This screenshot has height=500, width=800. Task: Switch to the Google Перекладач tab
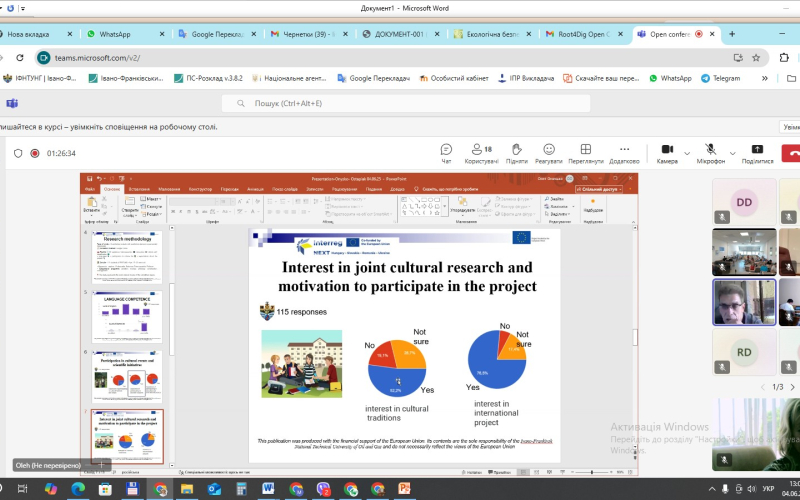tap(218, 34)
